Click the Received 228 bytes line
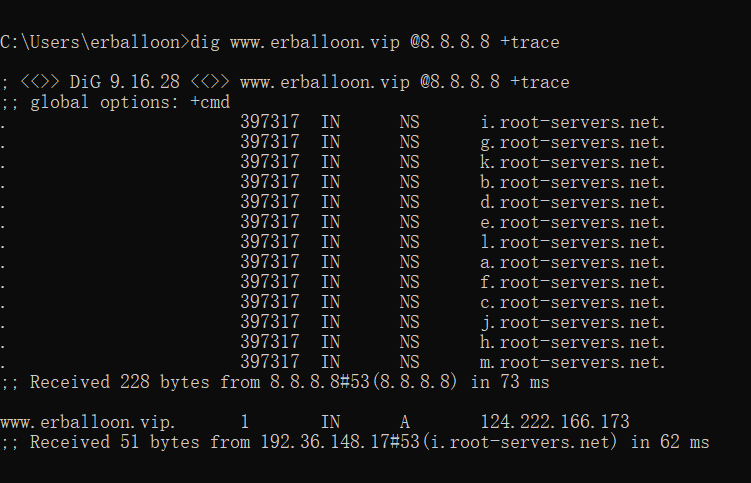Image resolution: width=751 pixels, height=483 pixels. (x=275, y=382)
